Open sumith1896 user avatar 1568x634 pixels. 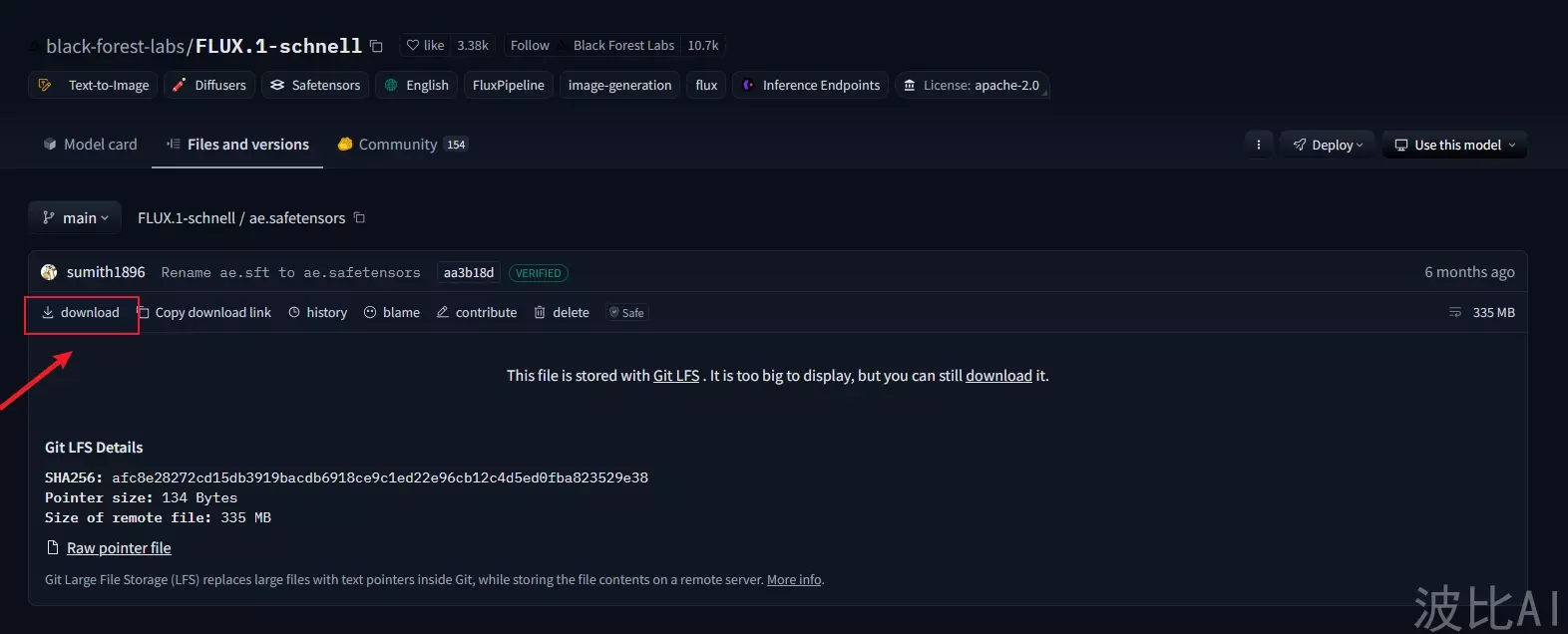49,272
